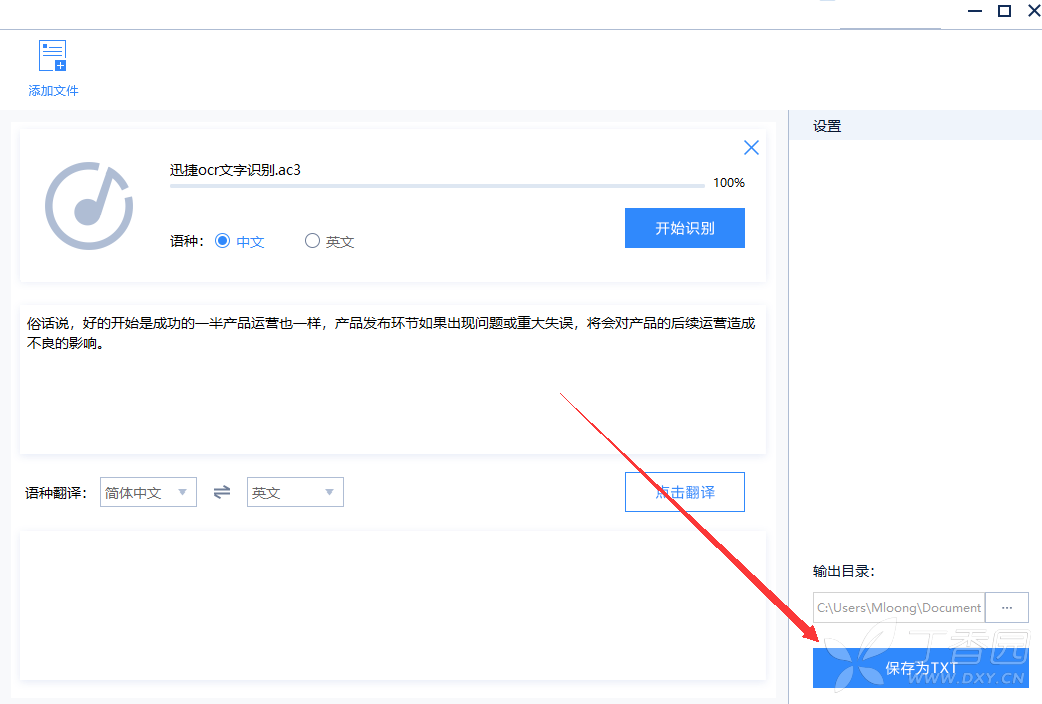The height and width of the screenshot is (704, 1042).
Task: Remove the ac3 file with the blue X
Action: coord(751,148)
